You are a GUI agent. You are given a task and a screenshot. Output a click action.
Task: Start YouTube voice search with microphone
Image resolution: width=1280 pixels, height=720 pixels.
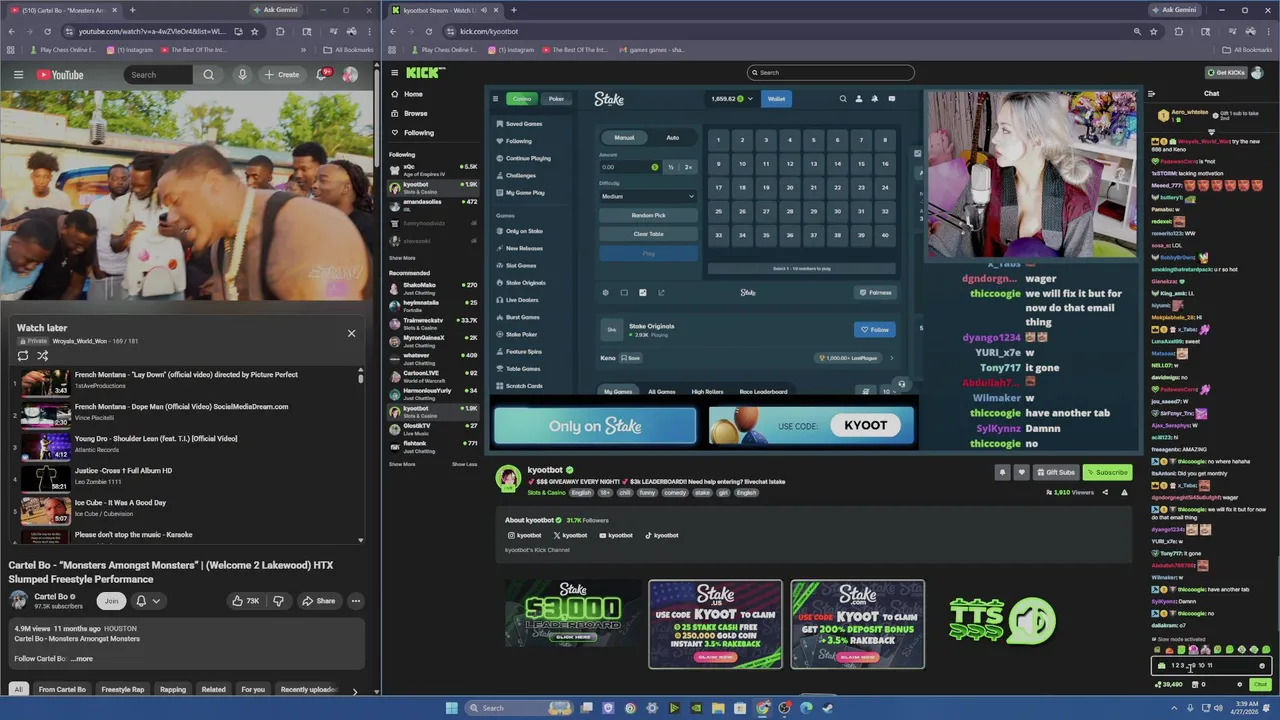click(242, 75)
